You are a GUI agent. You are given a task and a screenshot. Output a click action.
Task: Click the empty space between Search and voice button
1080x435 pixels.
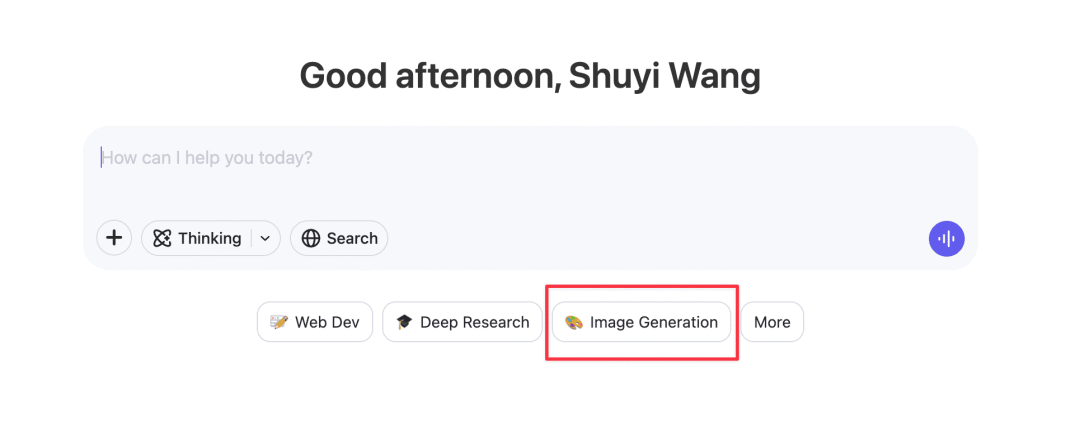point(650,238)
